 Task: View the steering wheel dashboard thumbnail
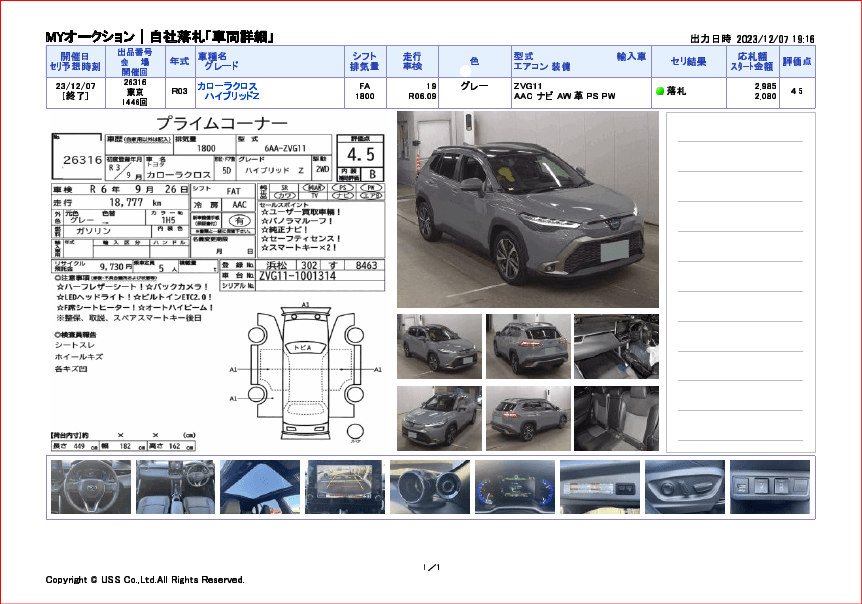pyautogui.click(x=90, y=487)
